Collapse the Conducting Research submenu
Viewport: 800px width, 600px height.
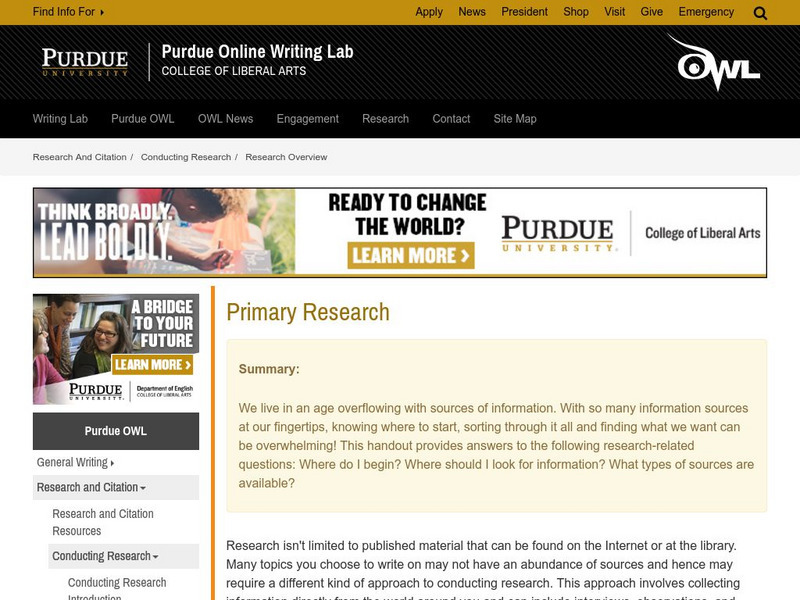click(123, 556)
